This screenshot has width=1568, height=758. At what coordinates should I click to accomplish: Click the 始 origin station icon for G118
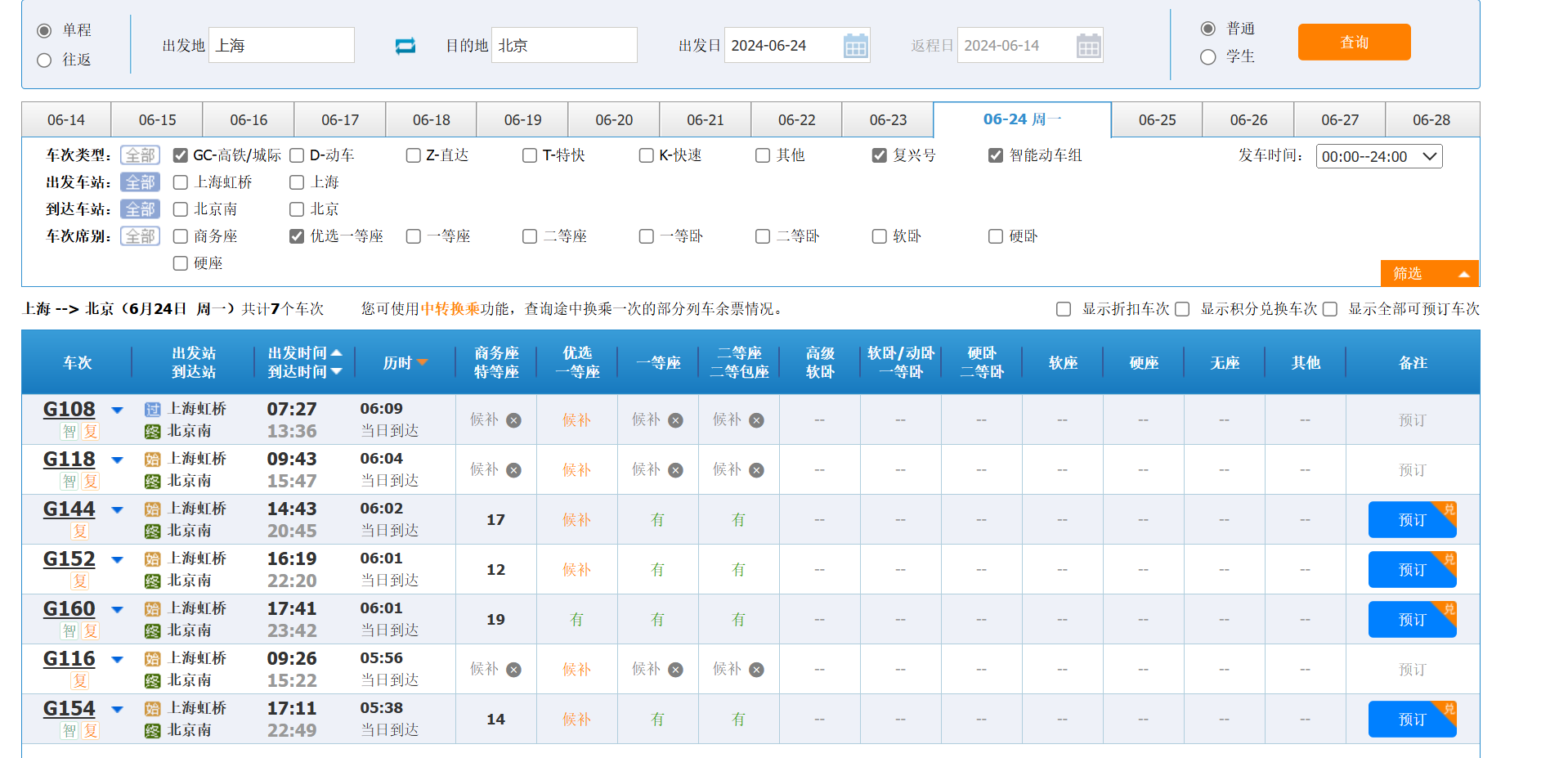click(152, 460)
